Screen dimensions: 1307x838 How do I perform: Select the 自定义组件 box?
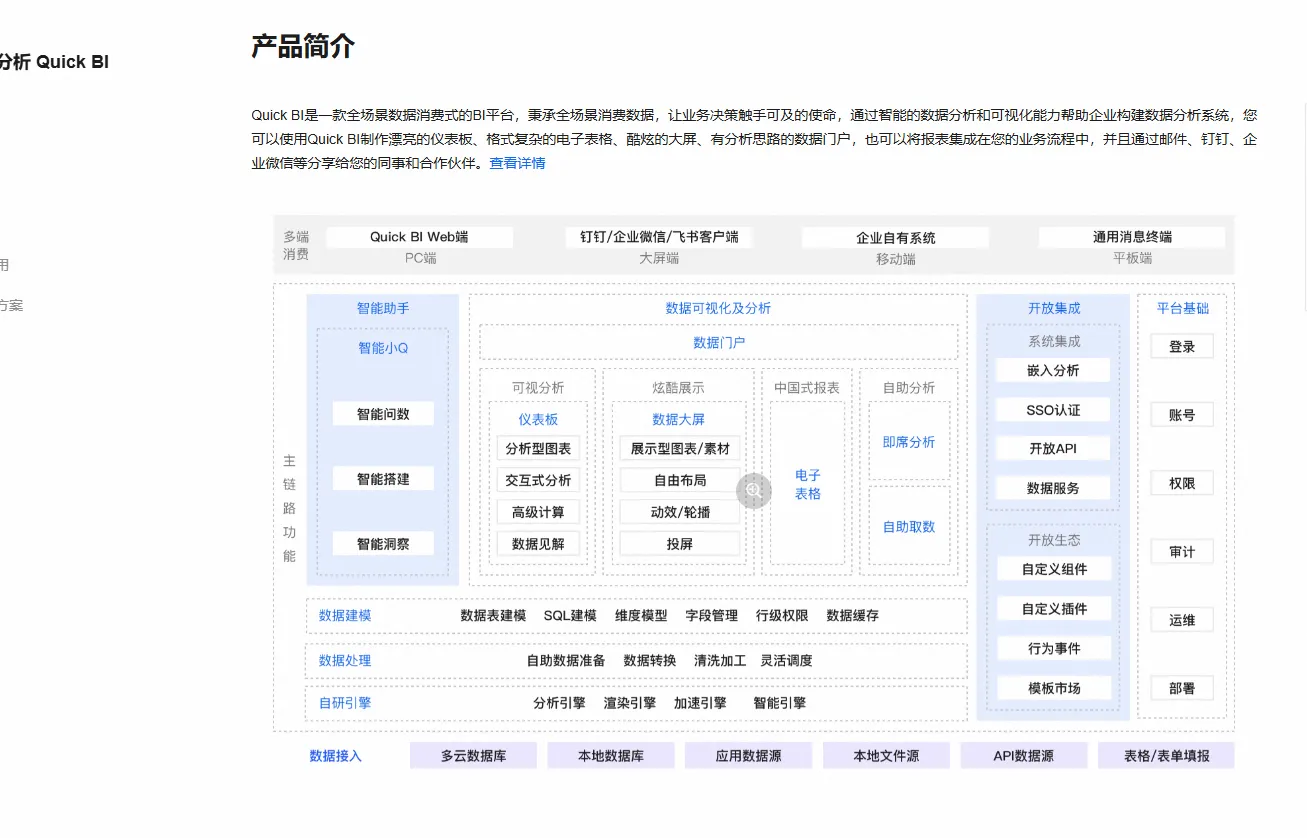(1054, 569)
